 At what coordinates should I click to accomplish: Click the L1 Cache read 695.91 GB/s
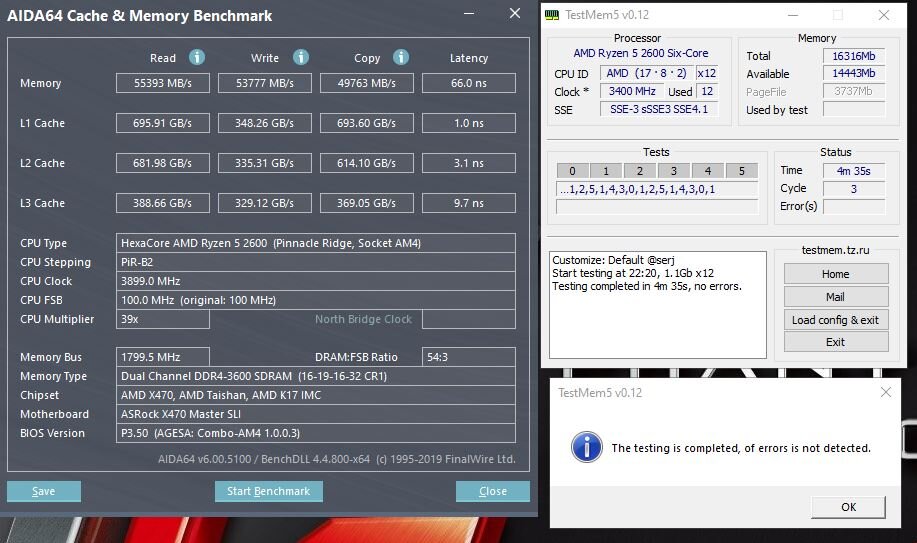(x=163, y=123)
